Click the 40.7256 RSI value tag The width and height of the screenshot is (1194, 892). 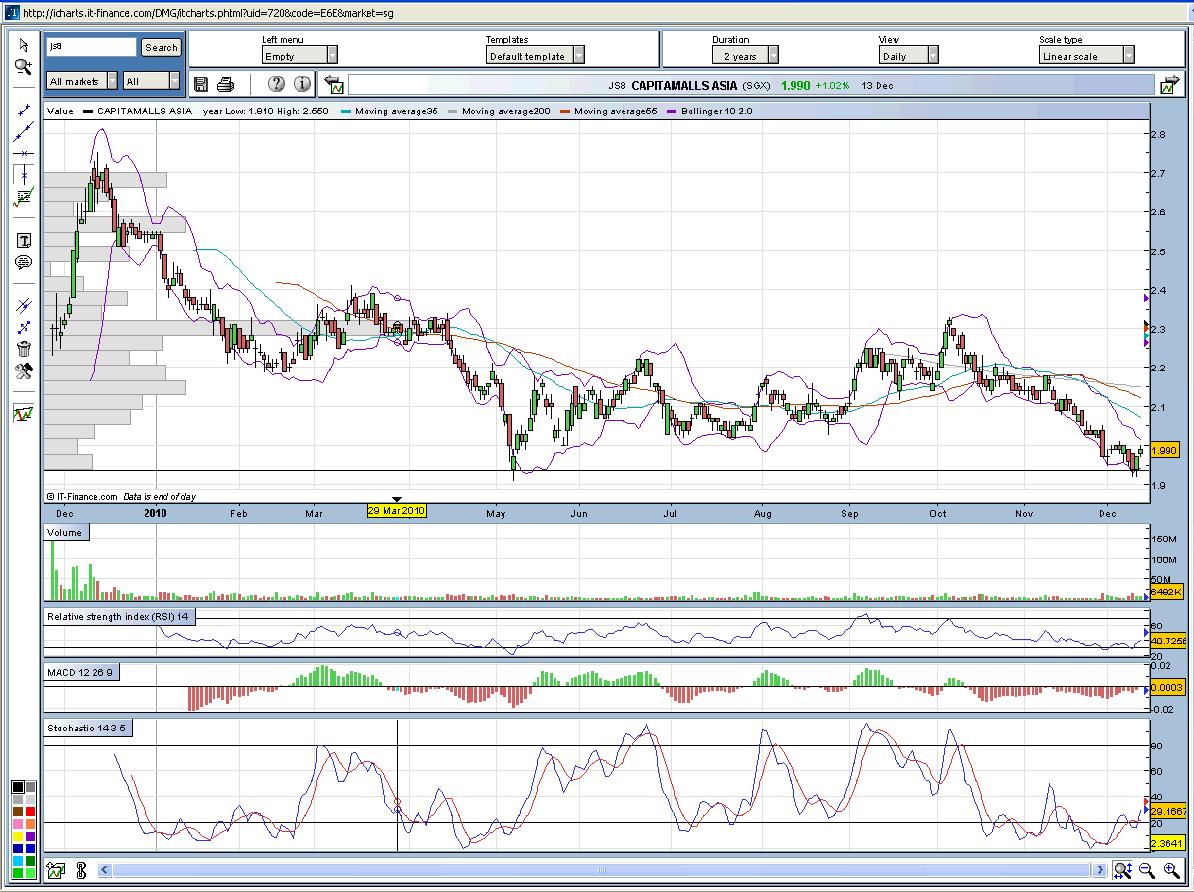click(1168, 641)
